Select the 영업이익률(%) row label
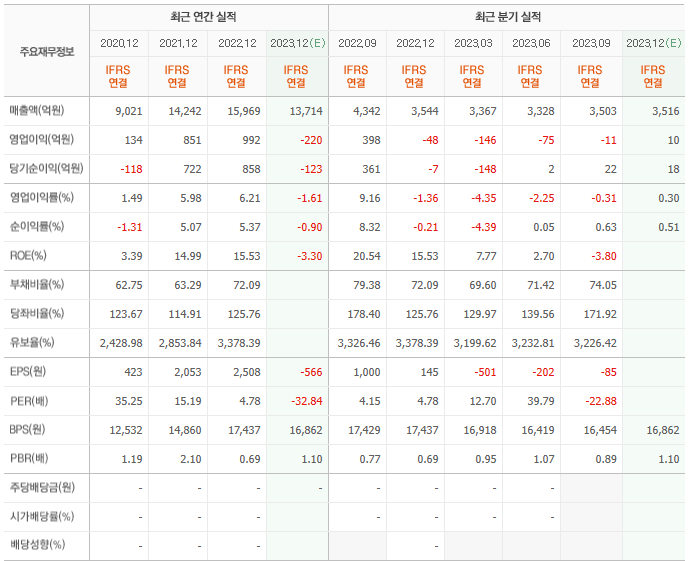The image size is (695, 561). pyautogui.click(x=42, y=198)
